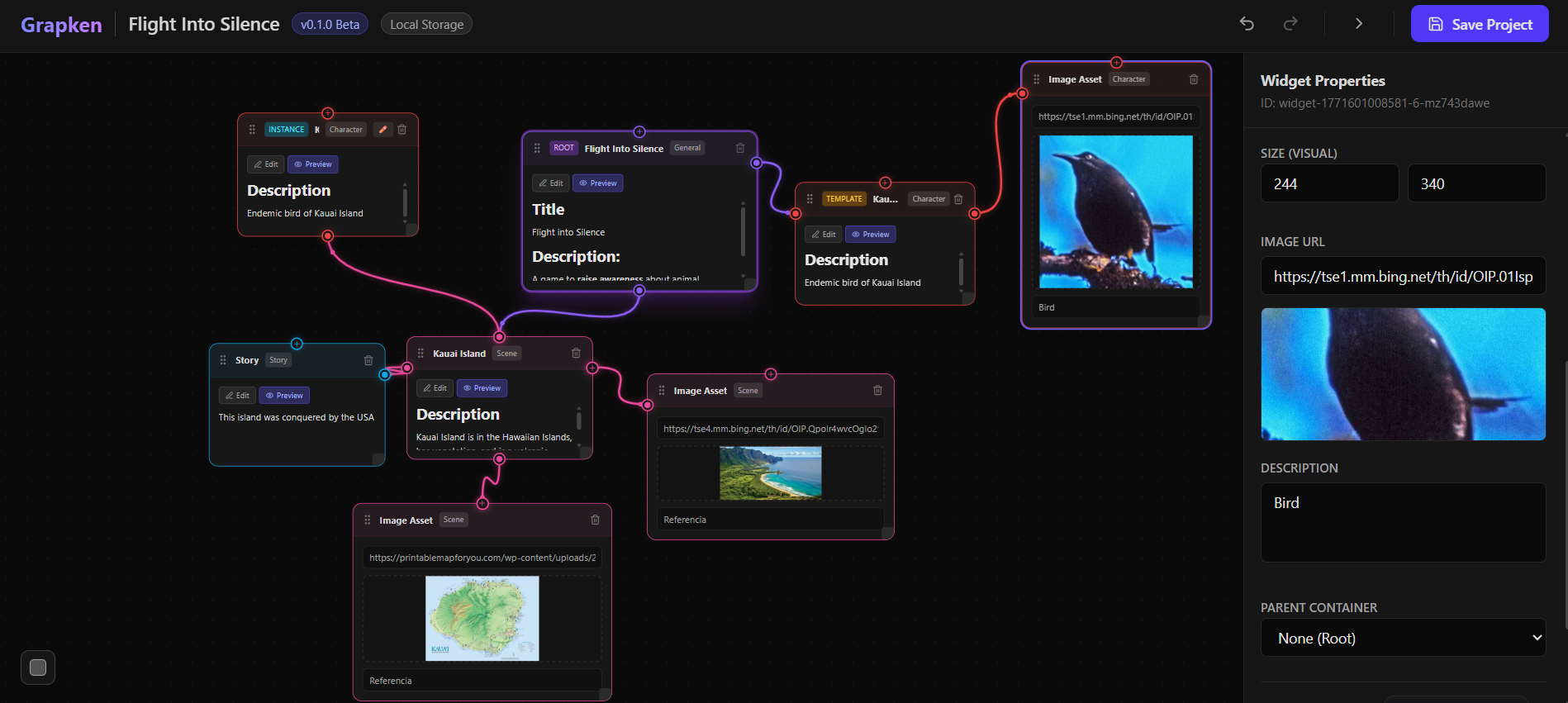The image size is (1568, 703).
Task: Click the General tag on ROOT node
Action: tap(687, 148)
